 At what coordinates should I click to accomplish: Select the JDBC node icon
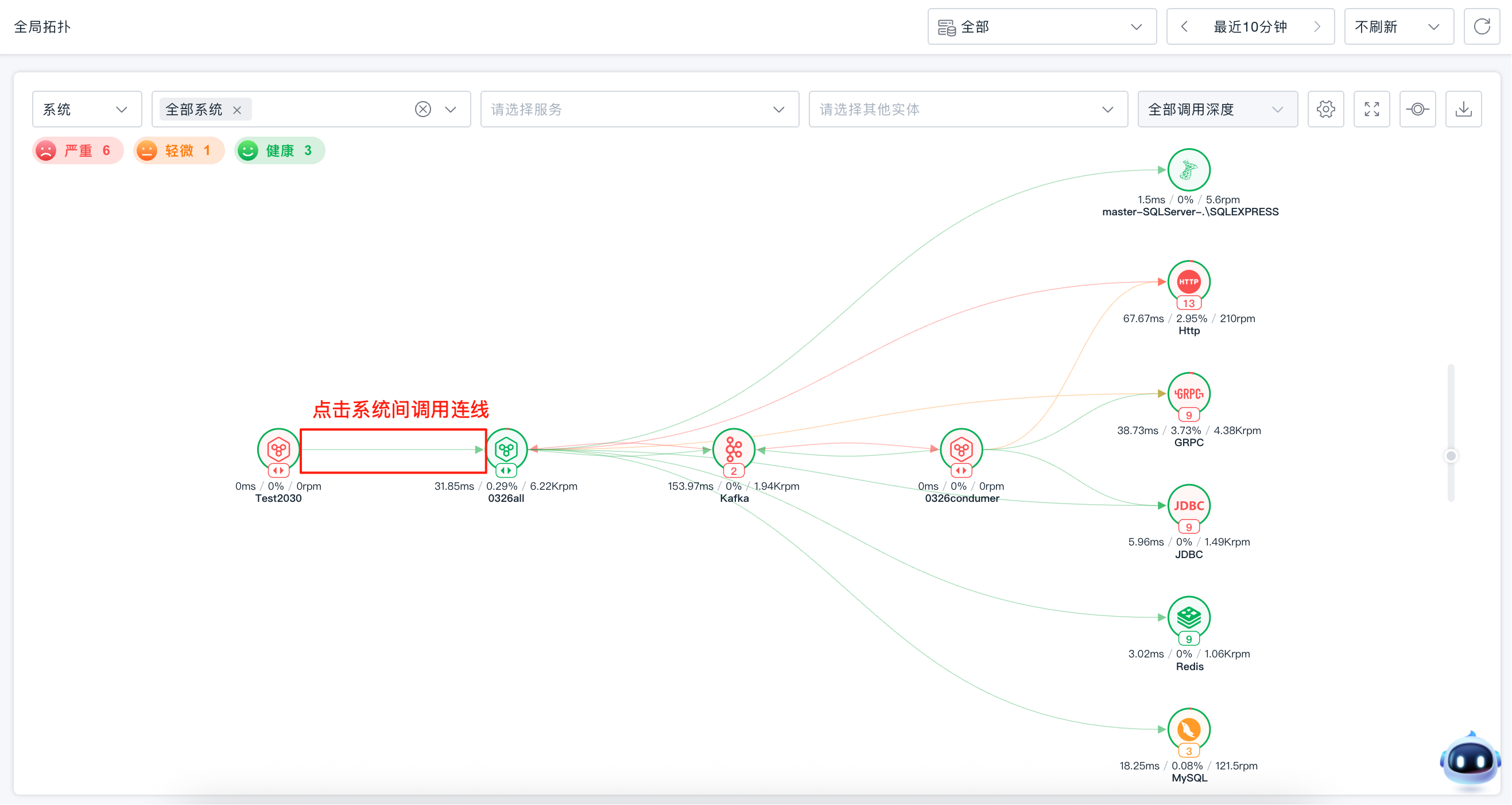[1189, 505]
